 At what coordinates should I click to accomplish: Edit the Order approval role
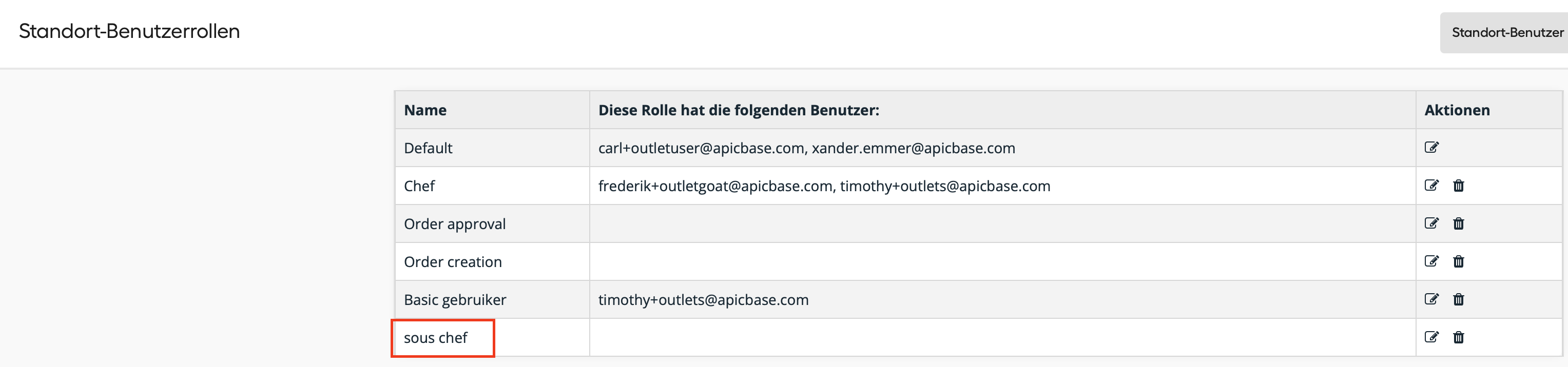point(1431,223)
